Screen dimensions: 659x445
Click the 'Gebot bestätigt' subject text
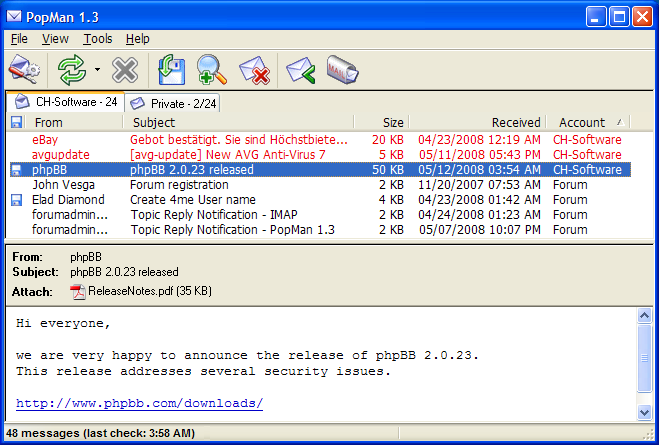(x=239, y=140)
